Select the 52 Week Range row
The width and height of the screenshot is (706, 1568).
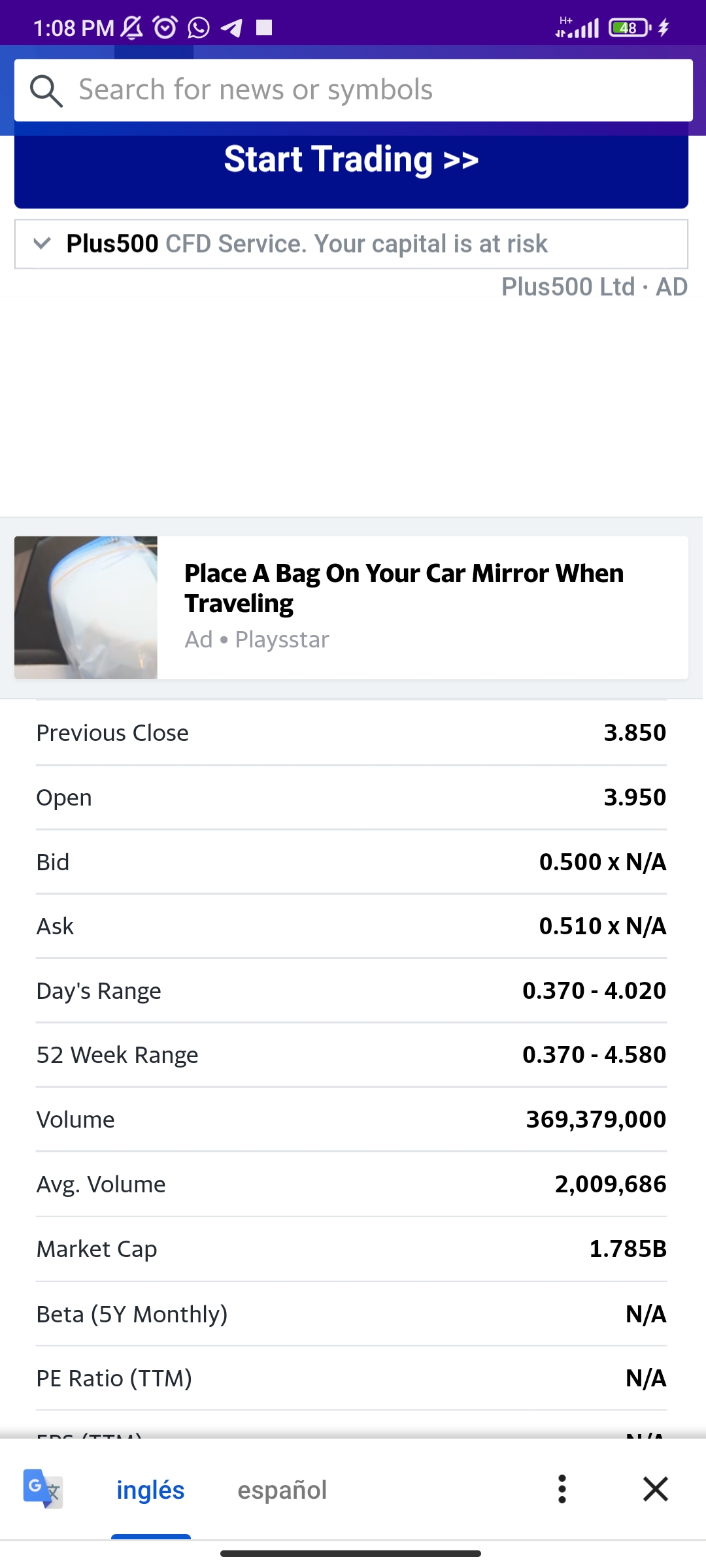tap(351, 1055)
